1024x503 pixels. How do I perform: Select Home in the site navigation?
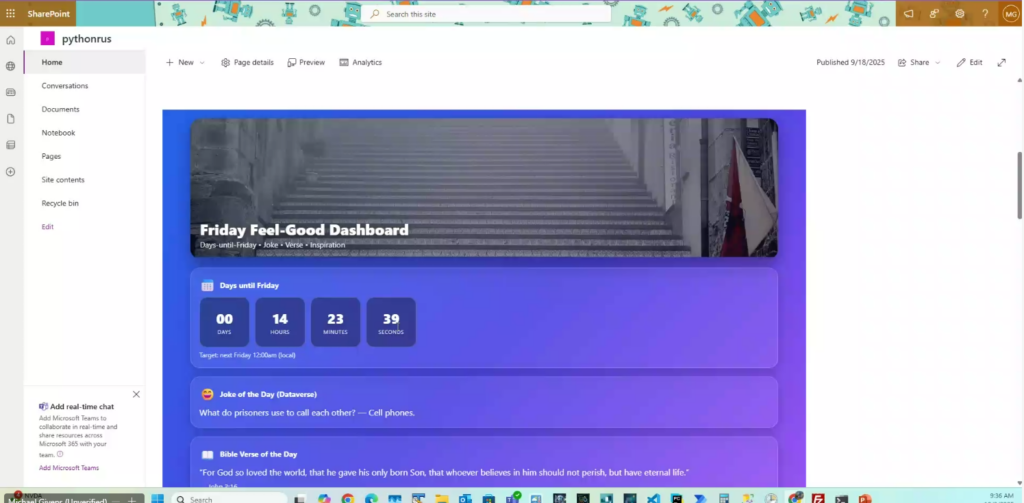[x=84, y=62]
